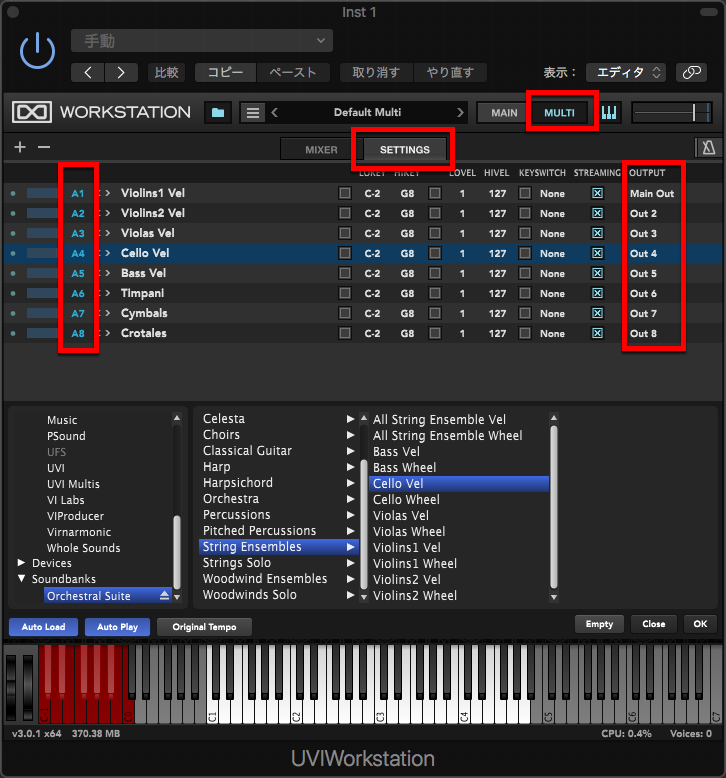Viewport: 726px width, 778px height.
Task: Toggle streaming for Violins1 Vel
Action: point(597,193)
